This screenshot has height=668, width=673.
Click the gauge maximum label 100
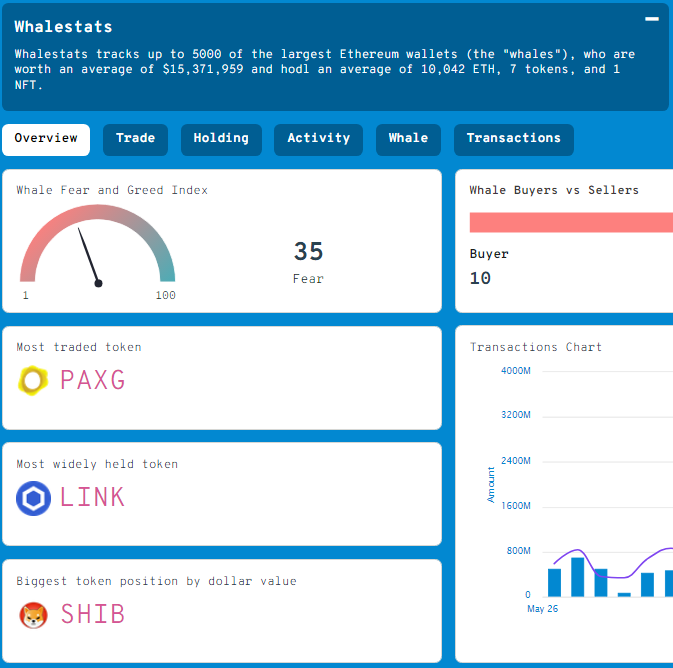[166, 295]
